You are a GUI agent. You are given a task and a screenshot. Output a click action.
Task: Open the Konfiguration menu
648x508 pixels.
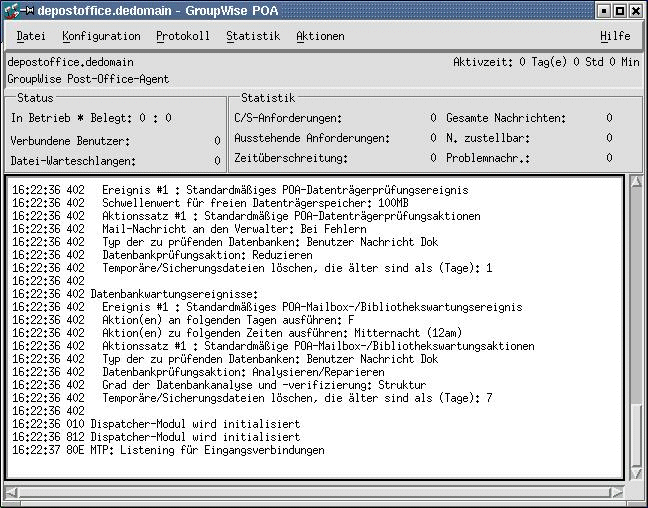(101, 36)
